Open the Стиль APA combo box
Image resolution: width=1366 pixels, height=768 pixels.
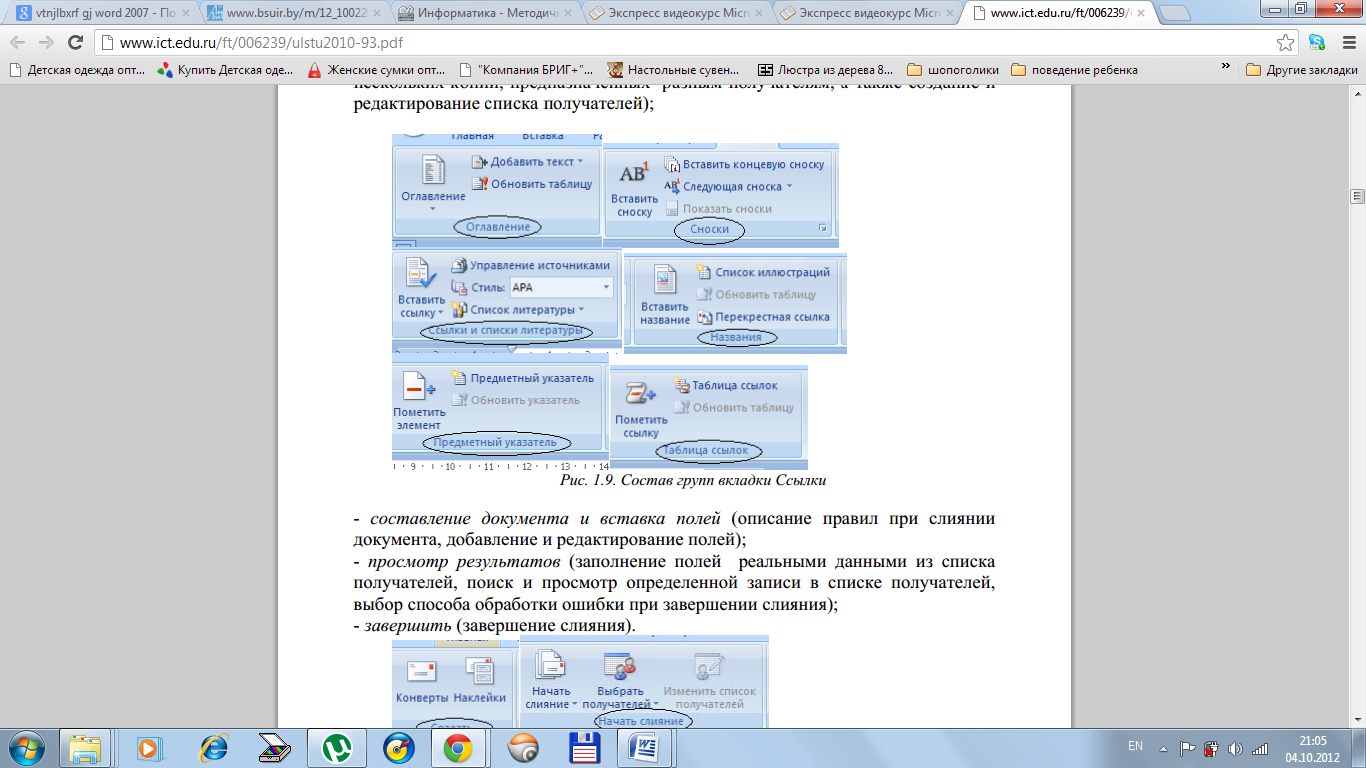tap(560, 287)
